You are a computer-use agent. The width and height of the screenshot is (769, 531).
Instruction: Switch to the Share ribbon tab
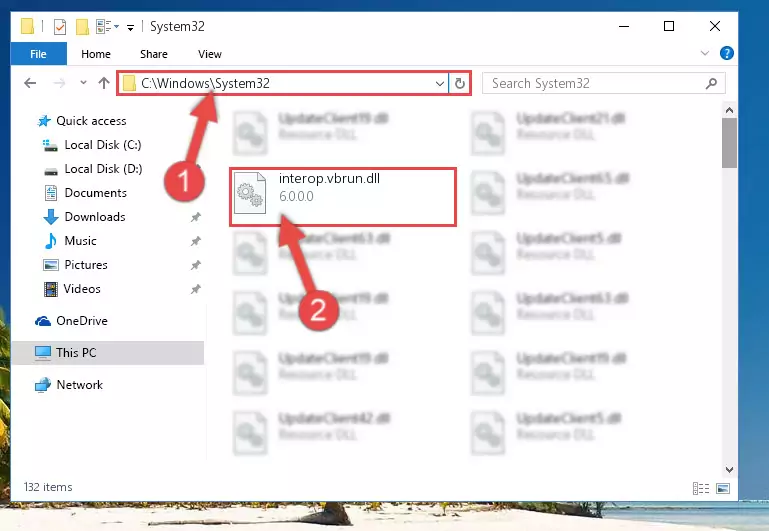(x=154, y=54)
